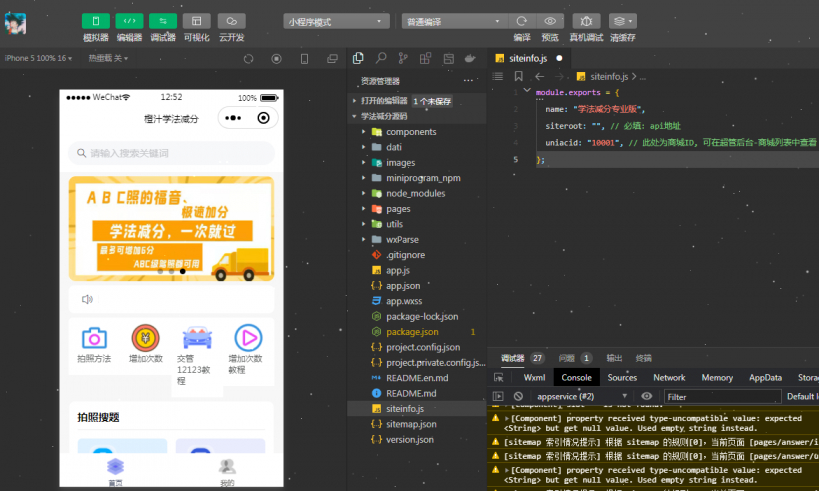Switch to the Sources tab
Image resolution: width=819 pixels, height=491 pixels.
621,378
